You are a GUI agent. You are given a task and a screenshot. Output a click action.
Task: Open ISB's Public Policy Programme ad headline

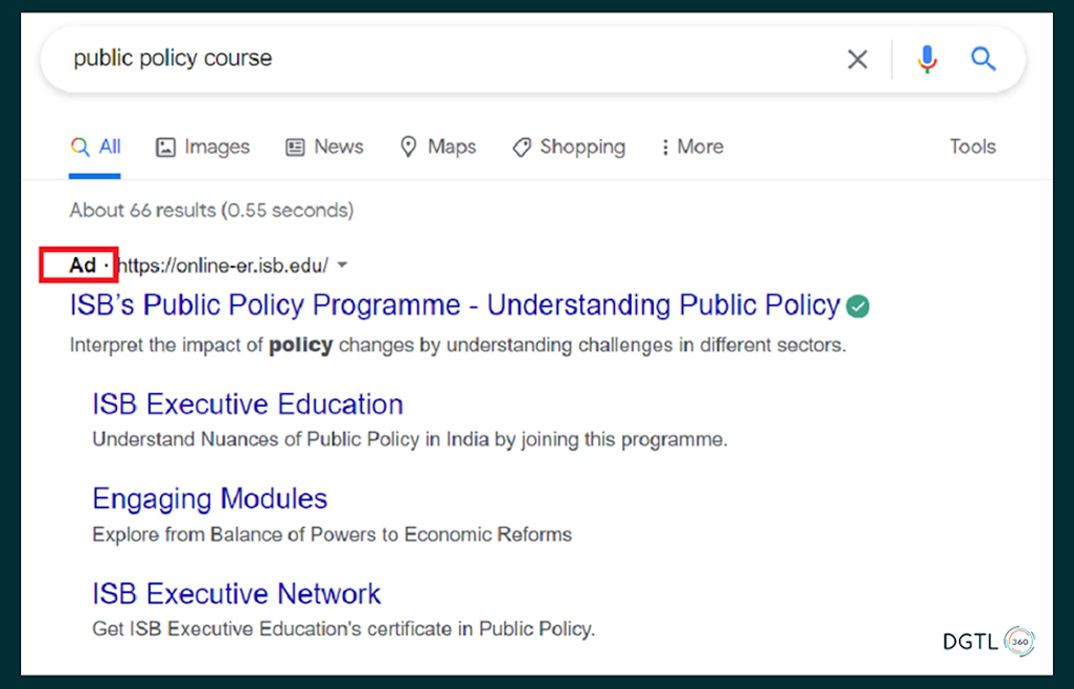pyautogui.click(x=455, y=305)
